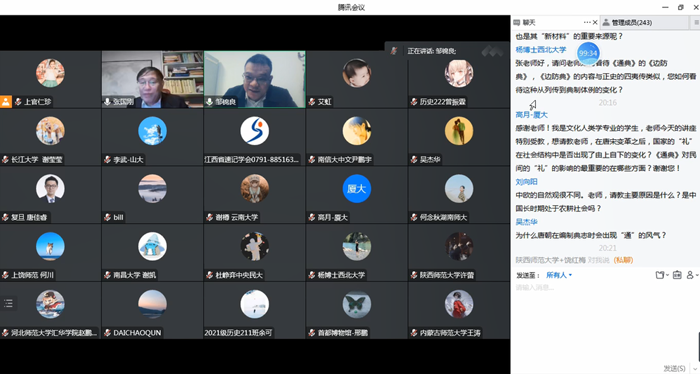Screen dimensions: 700x374
Task: Select 邹晓良's active speaker video
Action: click(x=254, y=79)
